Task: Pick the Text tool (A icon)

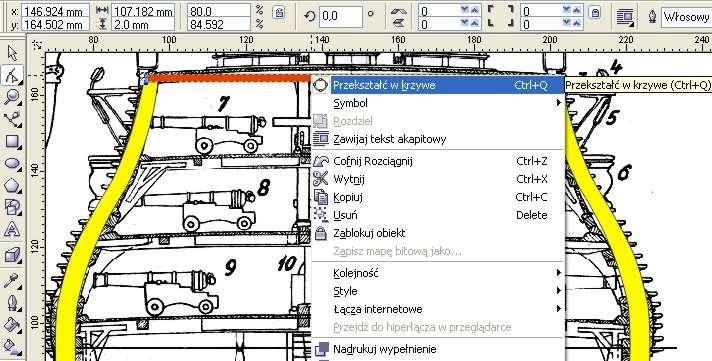Action: [12, 230]
